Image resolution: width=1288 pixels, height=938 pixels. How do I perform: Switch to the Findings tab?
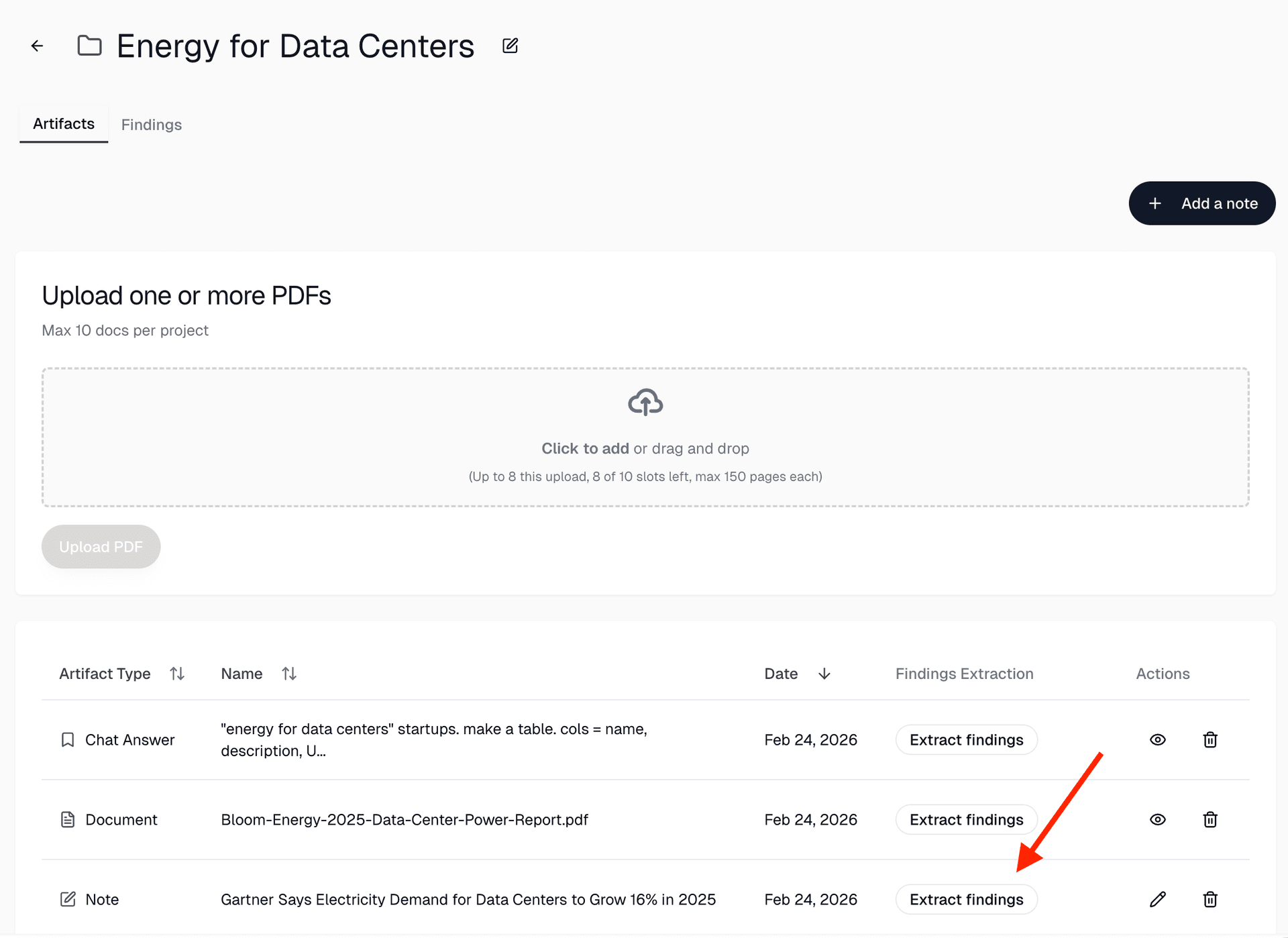152,125
